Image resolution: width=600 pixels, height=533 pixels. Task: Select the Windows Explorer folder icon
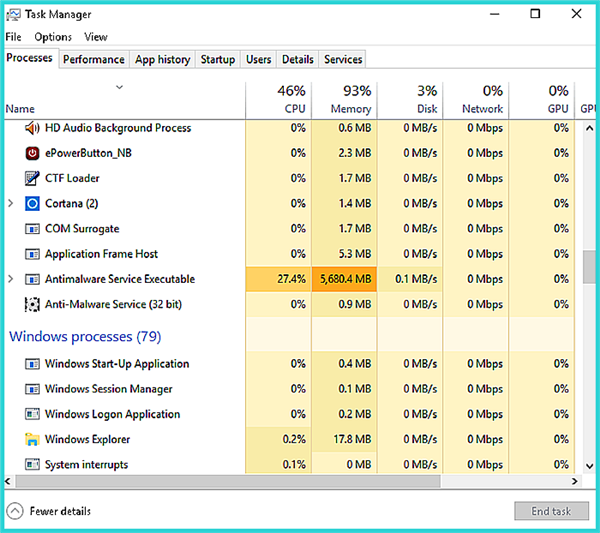coord(32,439)
